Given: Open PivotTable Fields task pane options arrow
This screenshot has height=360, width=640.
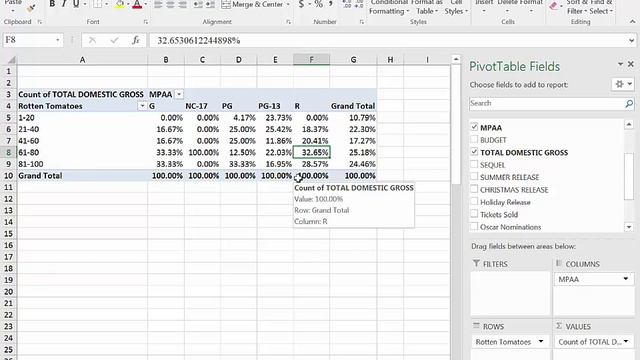Looking at the screenshot, I should point(620,64).
